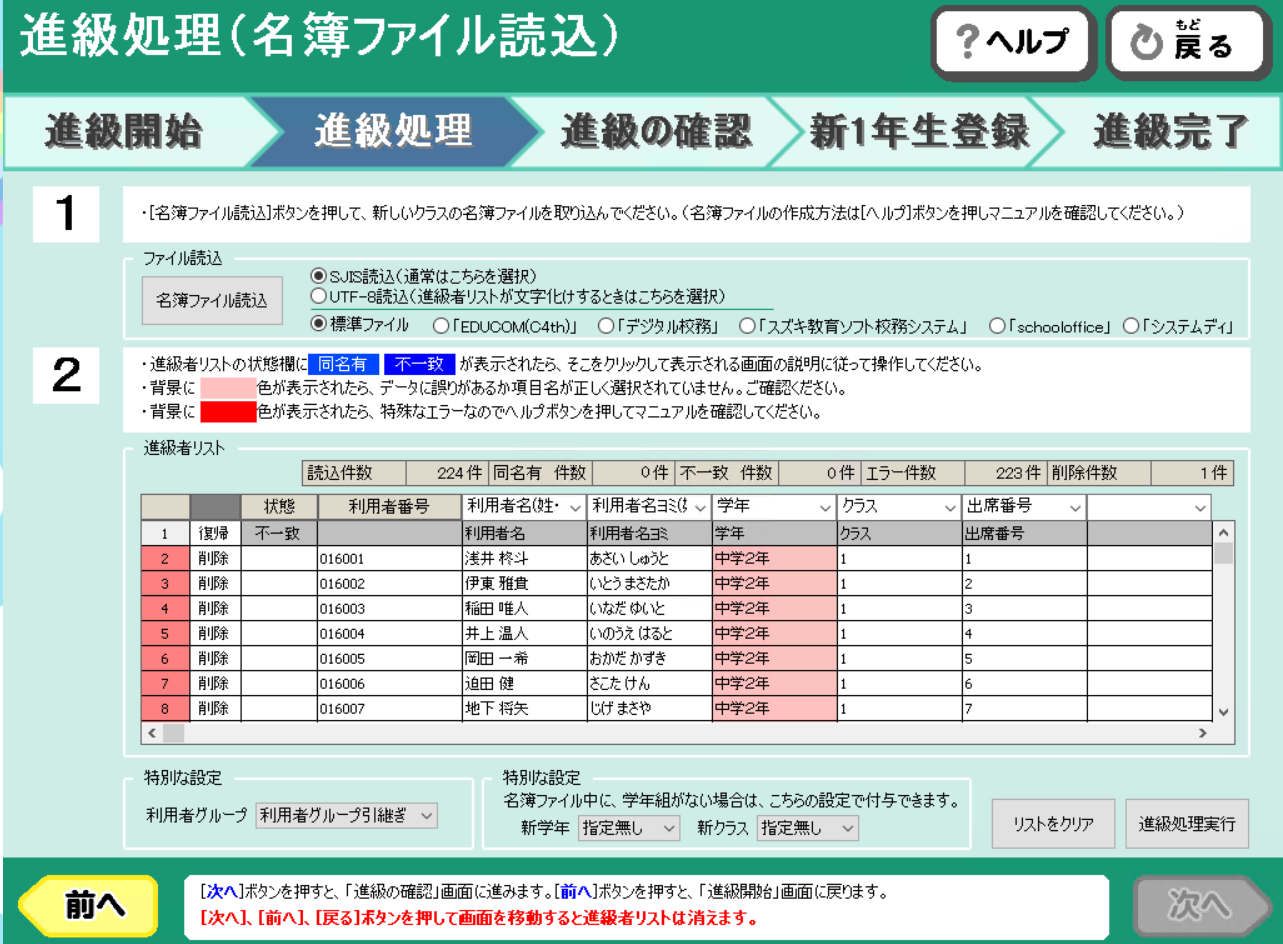This screenshot has width=1283, height=944.
Task: Click user number 016001 cell
Action: pyautogui.click(x=389, y=559)
